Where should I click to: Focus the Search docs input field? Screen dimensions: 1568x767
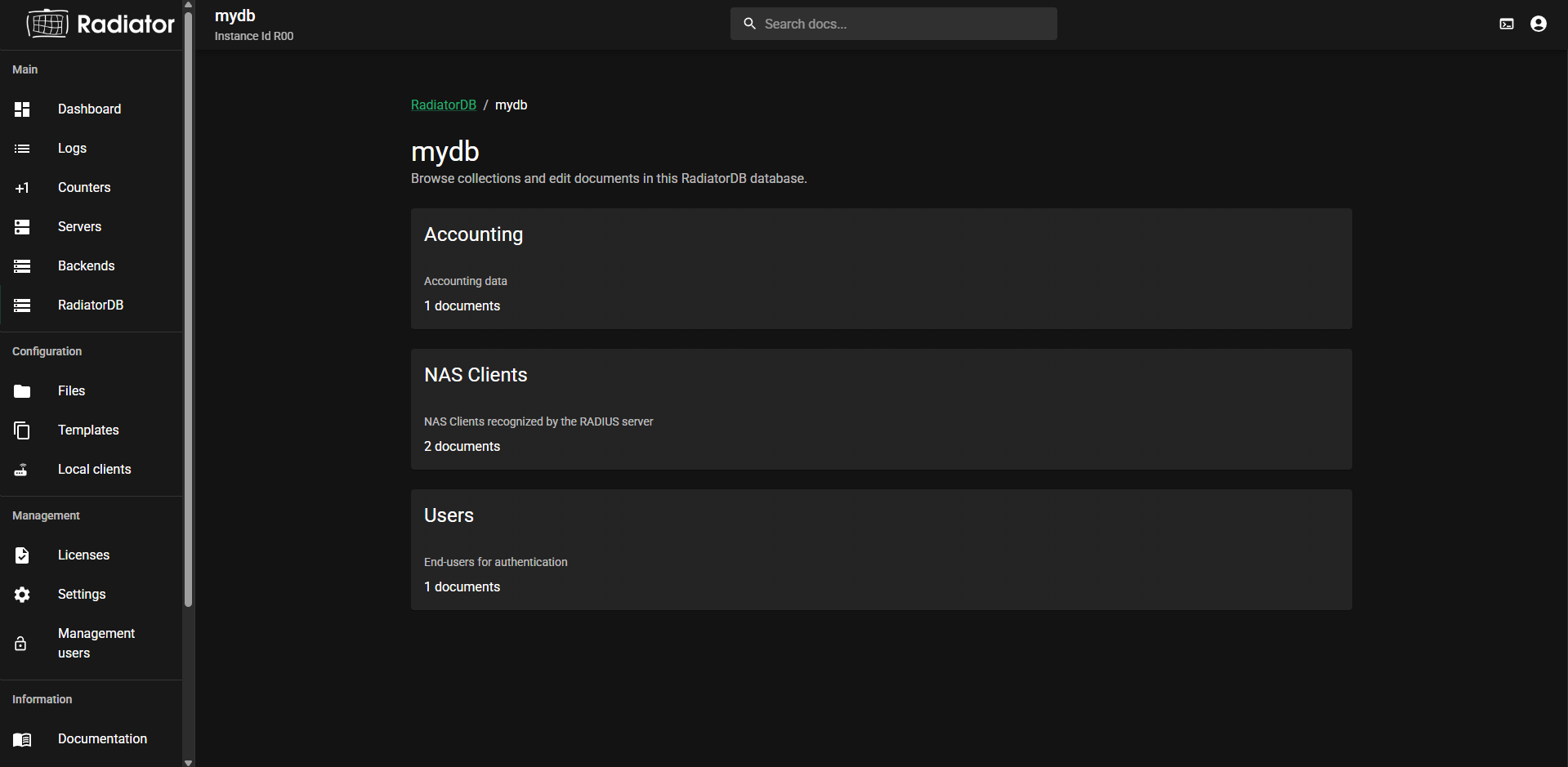pos(893,24)
